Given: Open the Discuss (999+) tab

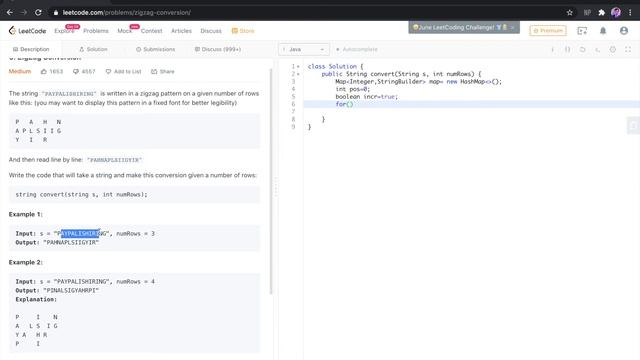Looking at the screenshot, I should click(x=218, y=49).
